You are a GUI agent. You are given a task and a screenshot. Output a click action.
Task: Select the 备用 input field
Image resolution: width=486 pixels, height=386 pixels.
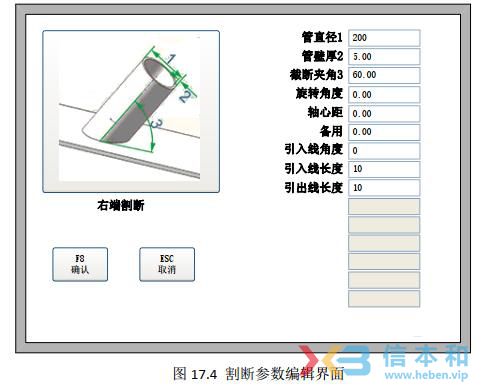(384, 132)
